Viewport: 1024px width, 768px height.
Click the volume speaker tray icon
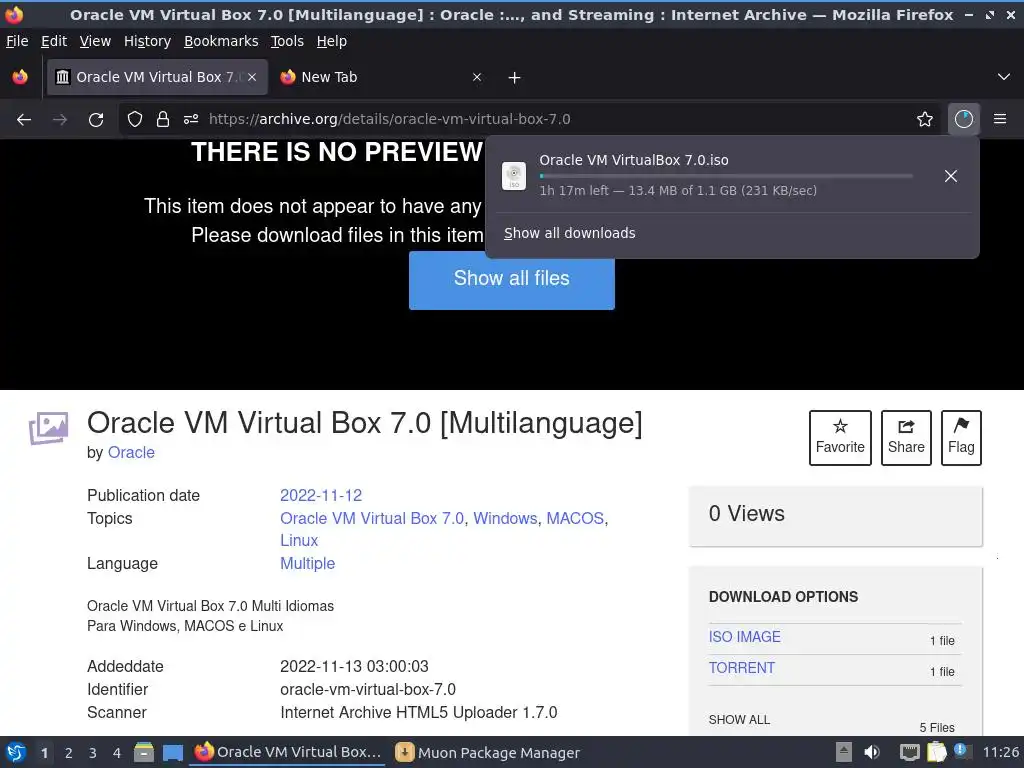click(x=872, y=752)
